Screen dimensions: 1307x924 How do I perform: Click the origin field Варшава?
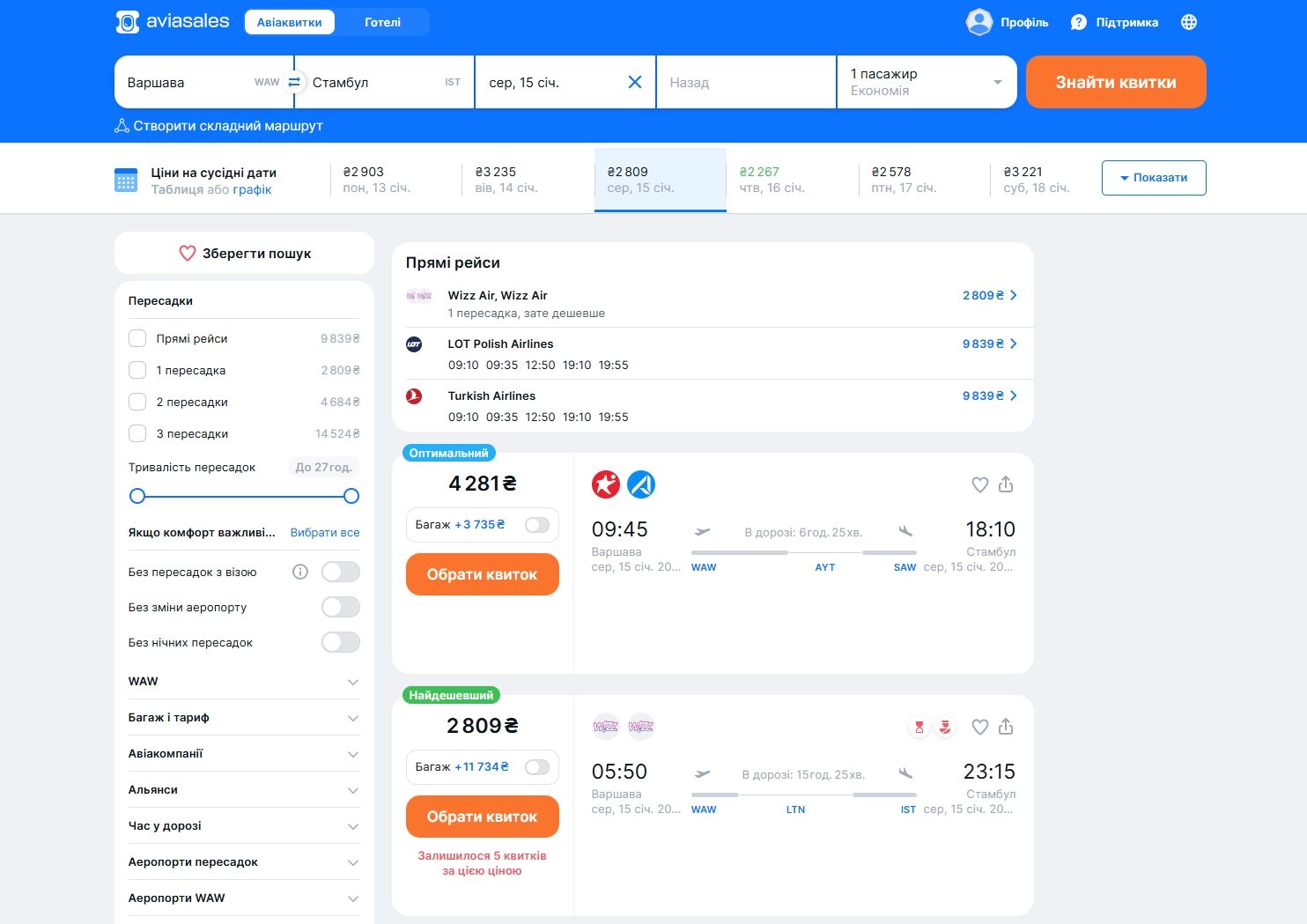tap(204, 82)
